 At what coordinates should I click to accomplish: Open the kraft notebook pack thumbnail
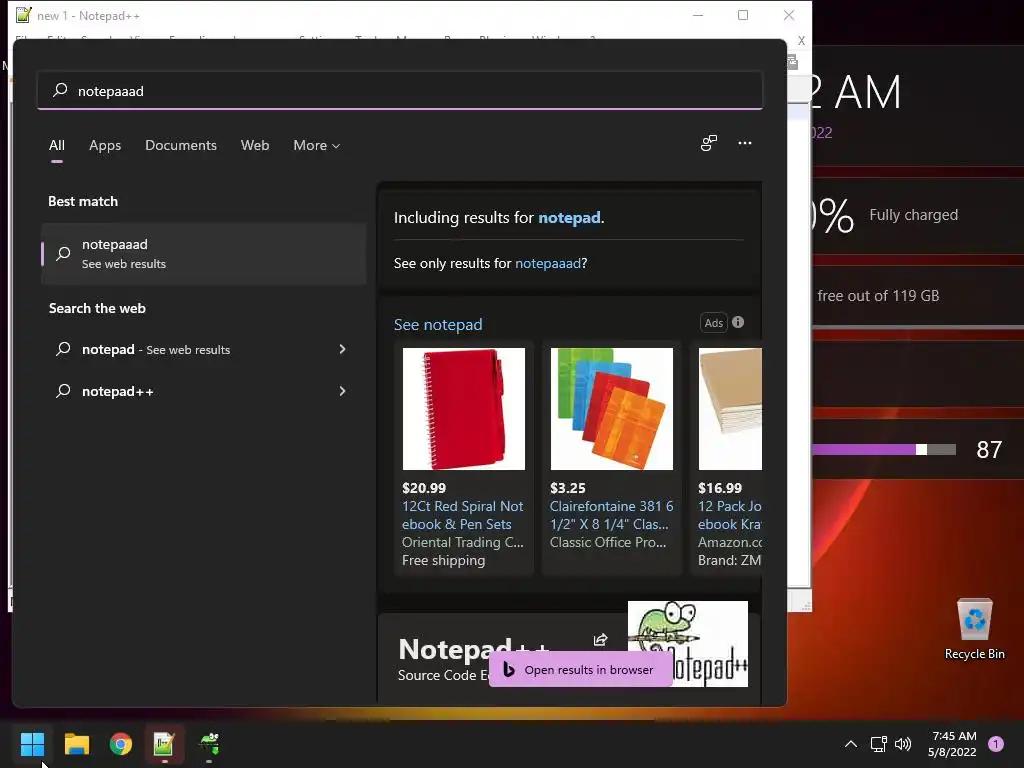(x=730, y=409)
